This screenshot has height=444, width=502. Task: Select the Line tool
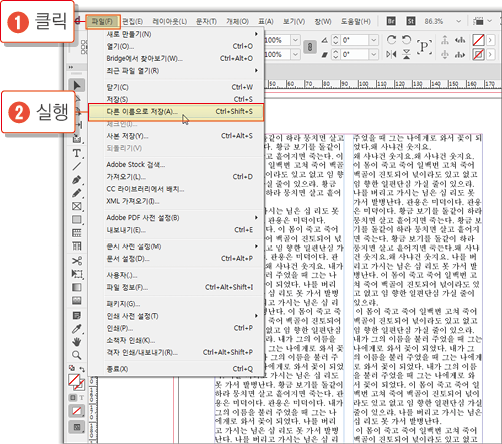[x=77, y=166]
